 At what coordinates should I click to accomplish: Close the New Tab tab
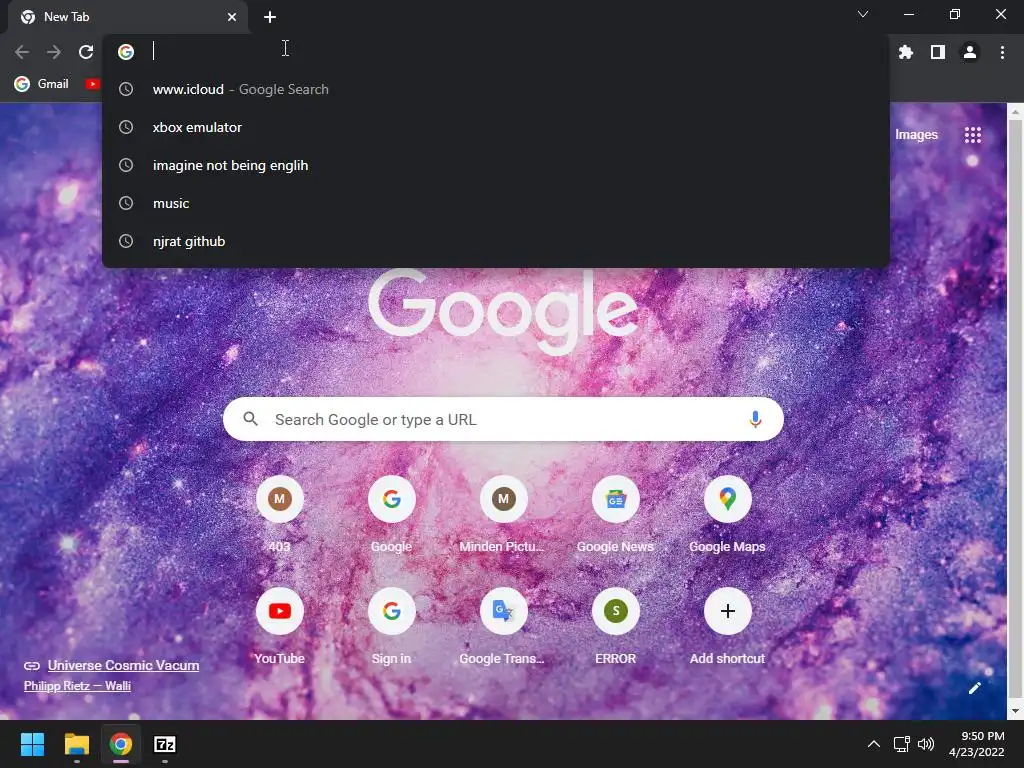[x=232, y=17]
